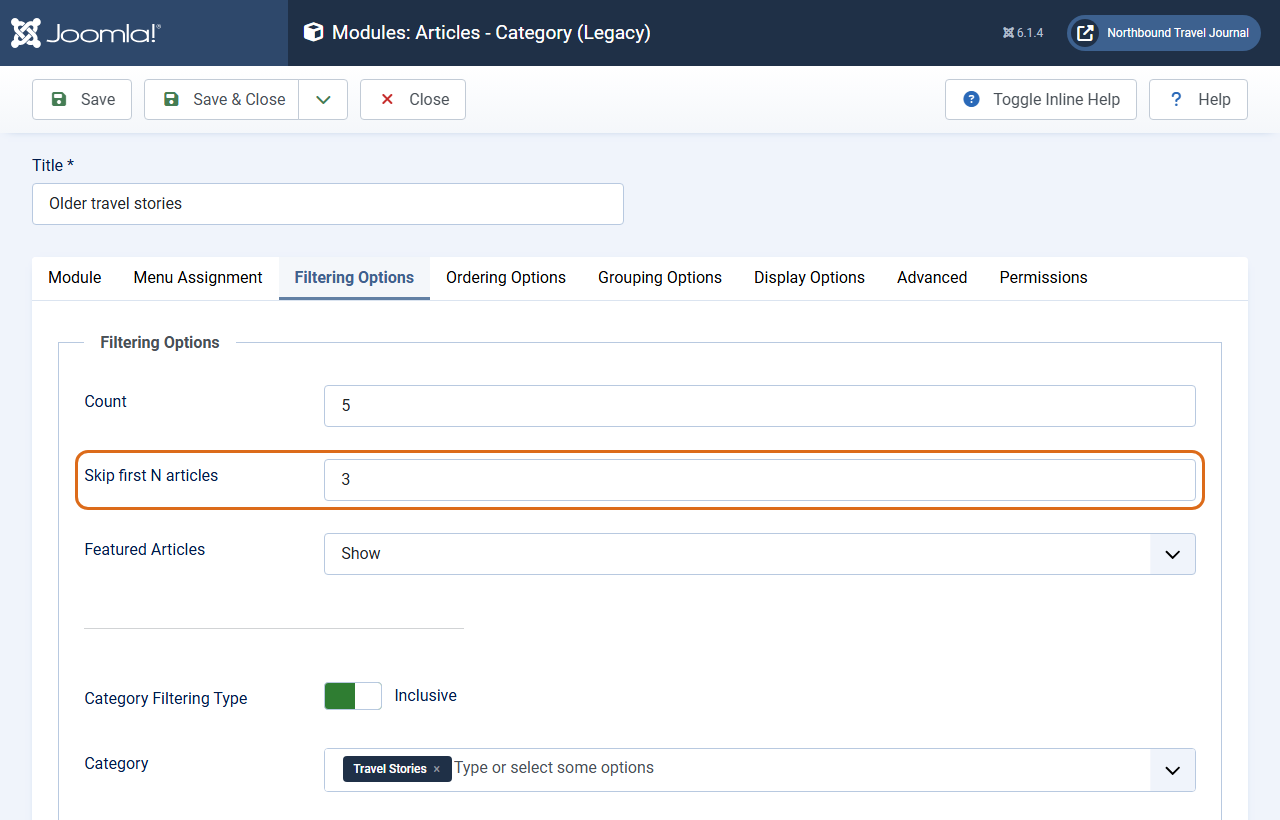The image size is (1280, 820).
Task: Click the Close button in toolbar
Action: click(x=413, y=100)
